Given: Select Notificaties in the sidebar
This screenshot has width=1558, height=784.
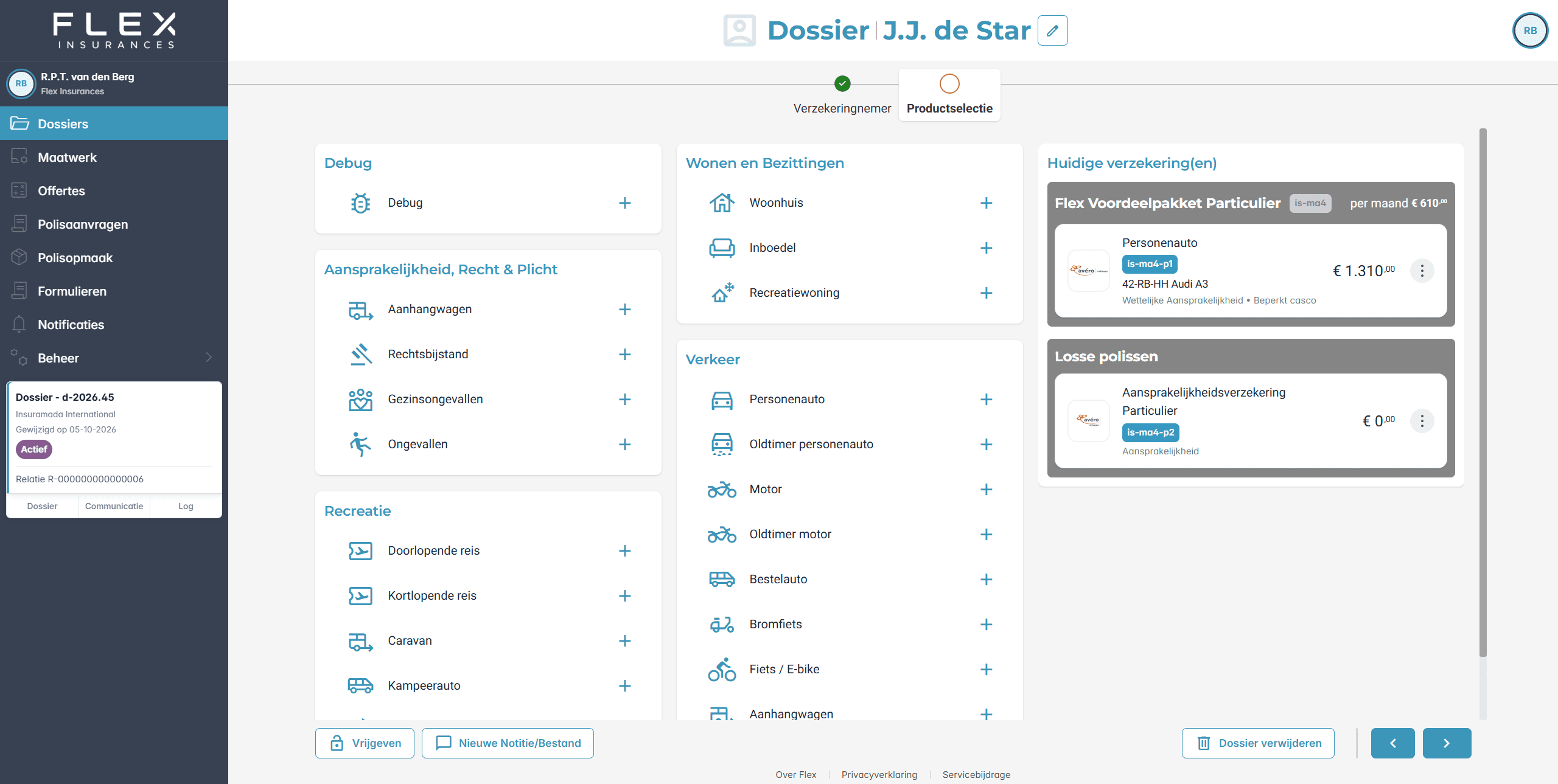Looking at the screenshot, I should point(114,324).
